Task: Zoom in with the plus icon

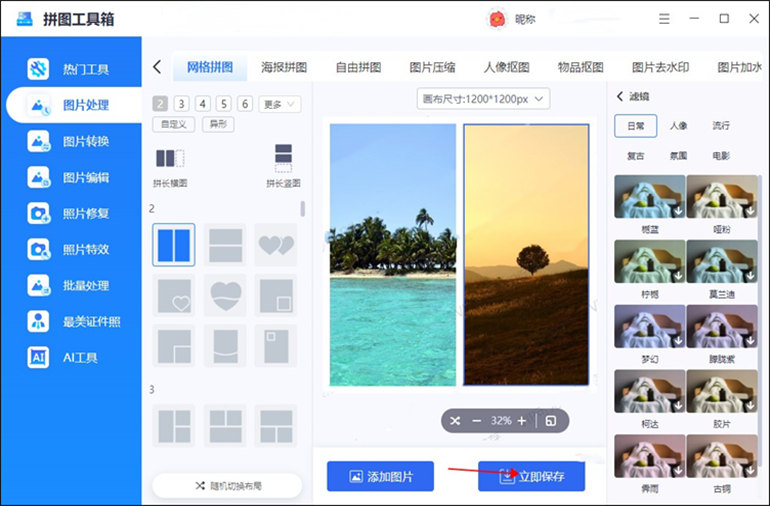Action: pyautogui.click(x=522, y=421)
